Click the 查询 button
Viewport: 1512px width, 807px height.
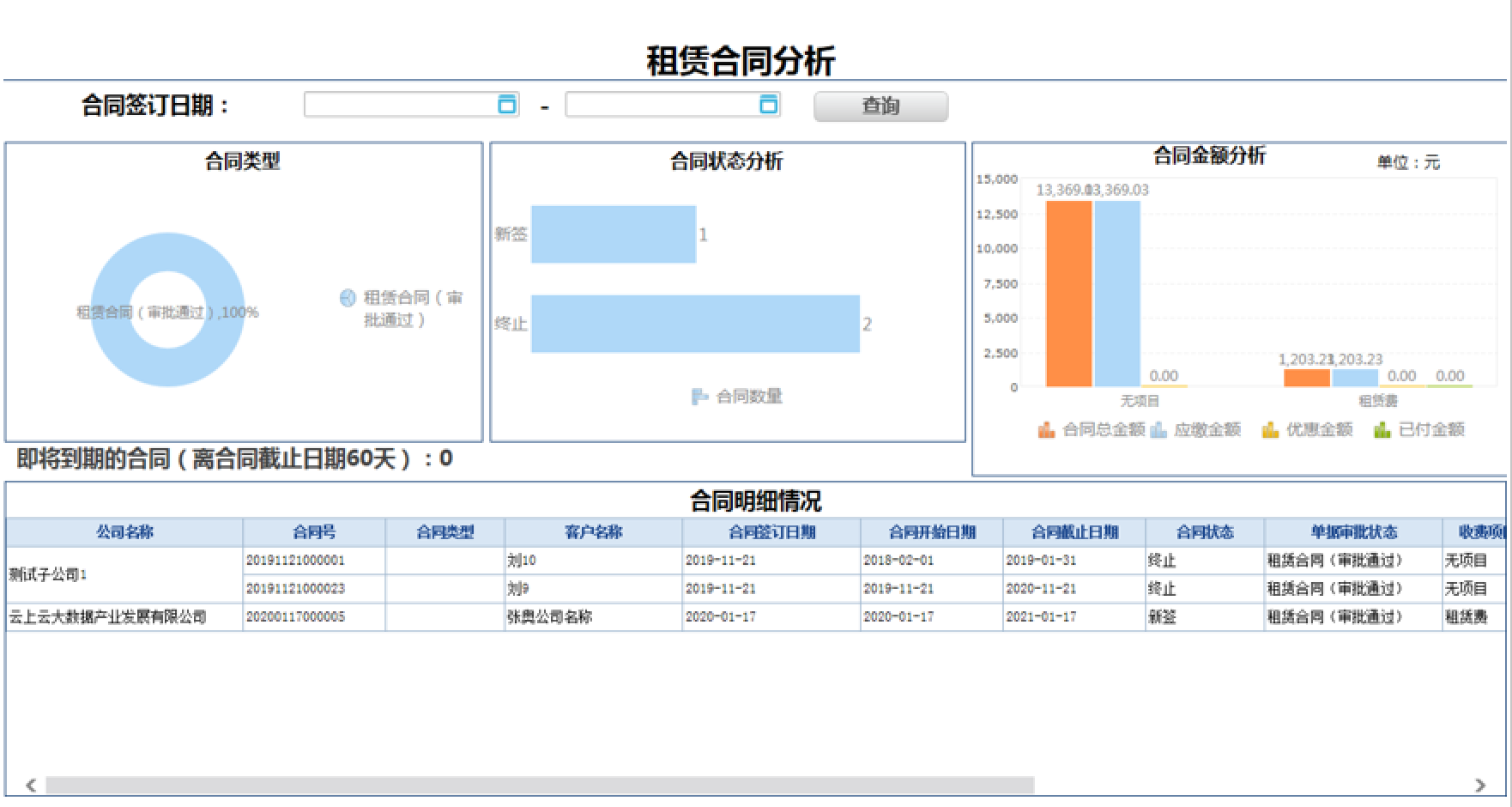click(x=880, y=106)
